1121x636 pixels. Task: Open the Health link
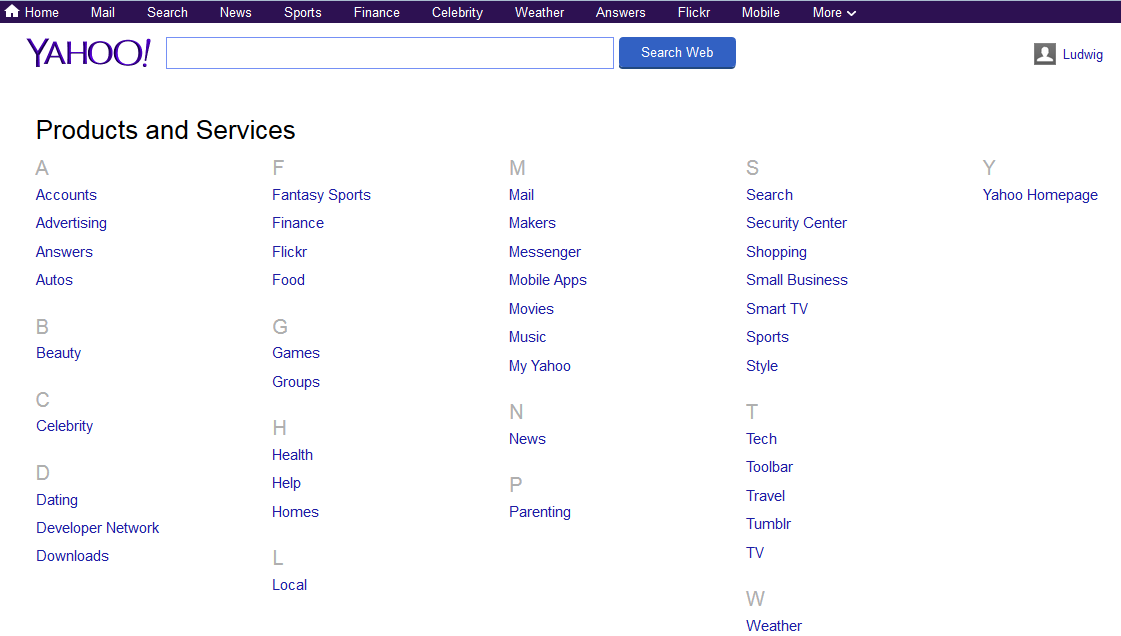point(292,454)
